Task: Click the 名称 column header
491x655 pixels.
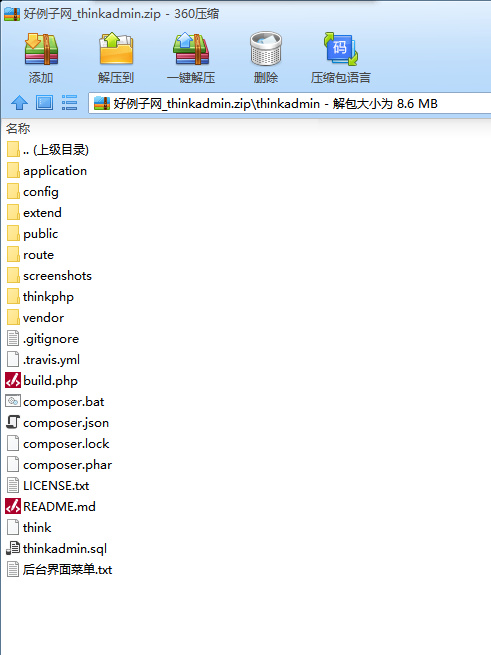Action: click(x=18, y=128)
